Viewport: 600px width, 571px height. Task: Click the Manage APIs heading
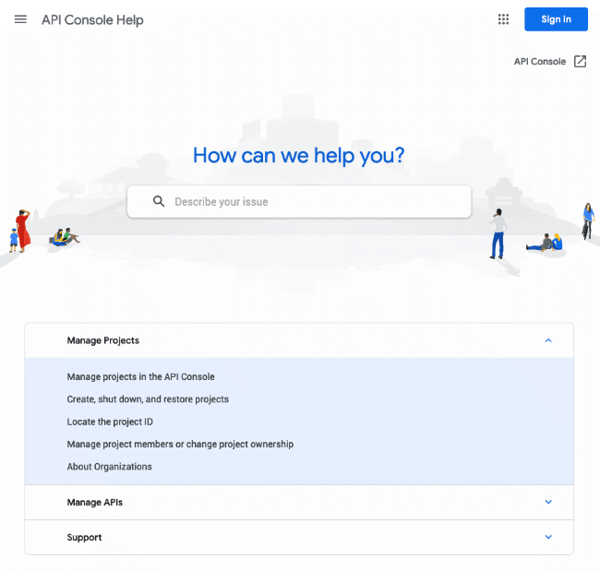tap(95, 502)
